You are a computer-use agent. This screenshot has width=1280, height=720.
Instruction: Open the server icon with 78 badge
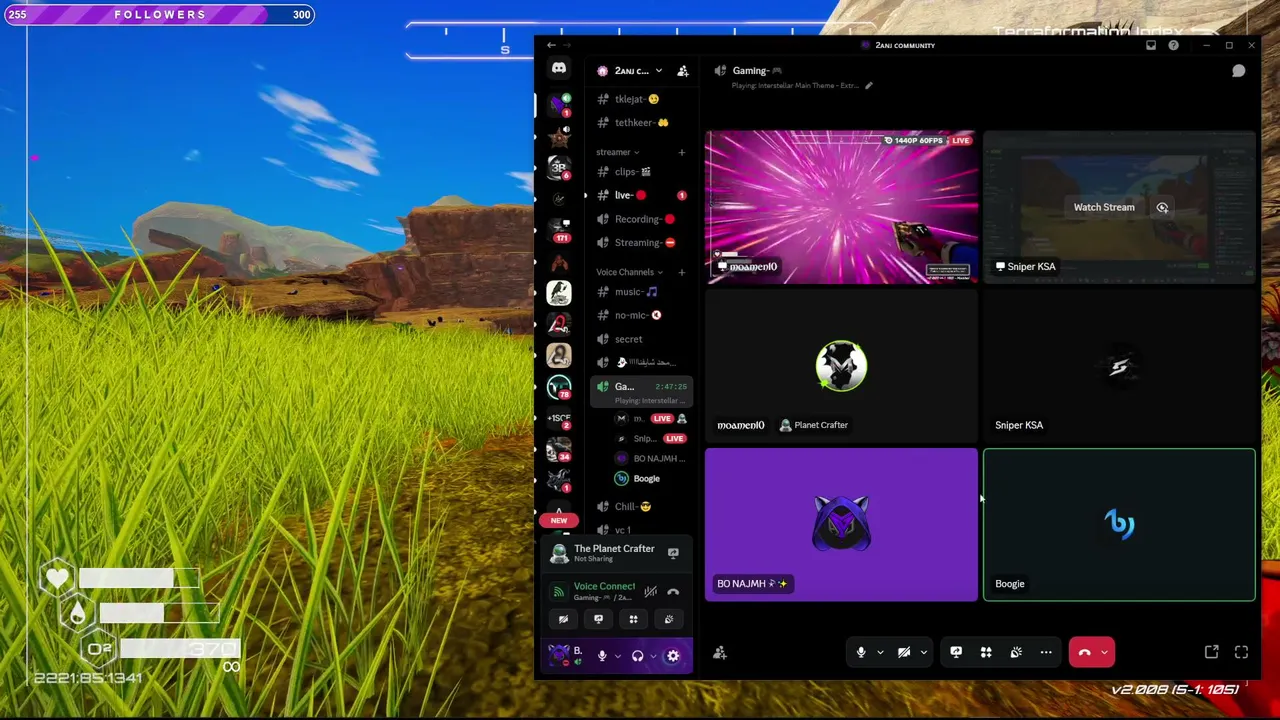[x=559, y=387]
